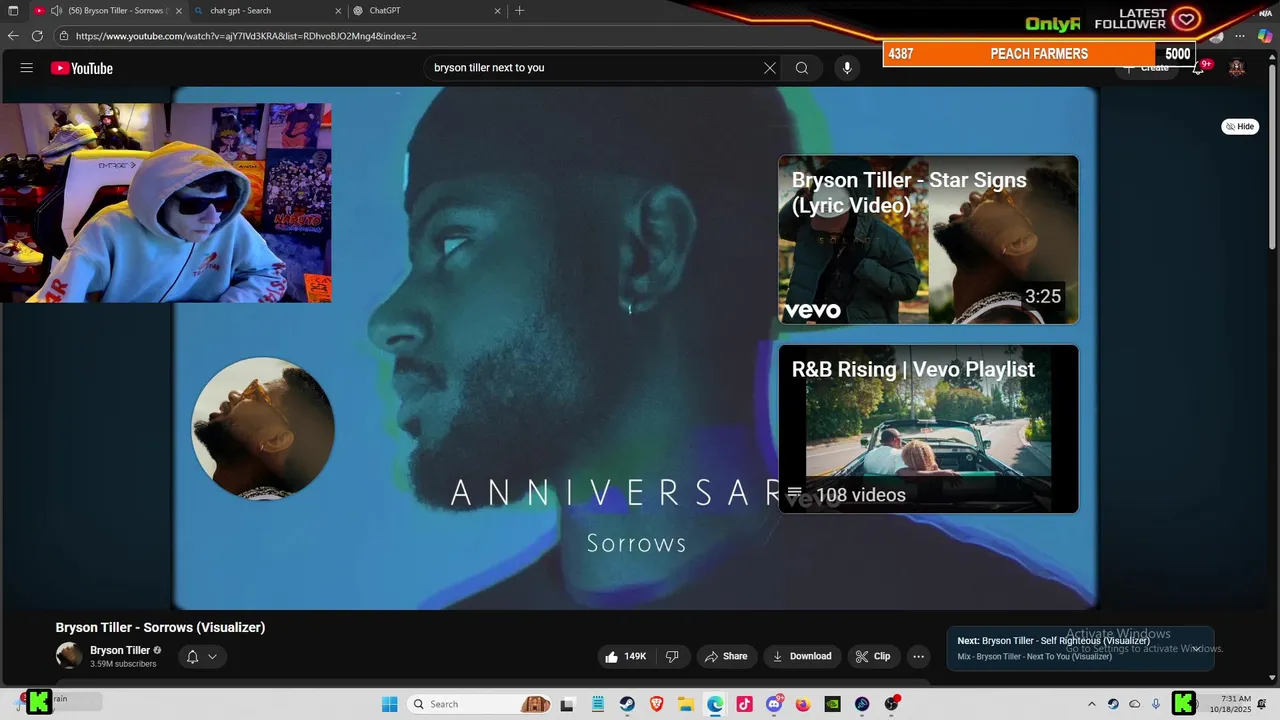Screen dimensions: 1280x720
Task: Open YouTube notifications bell
Action: [1198, 68]
